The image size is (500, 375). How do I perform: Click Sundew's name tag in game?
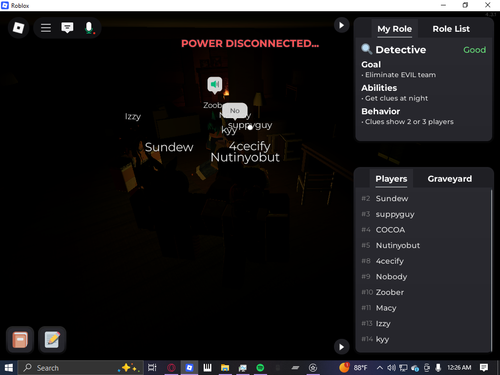(x=169, y=147)
